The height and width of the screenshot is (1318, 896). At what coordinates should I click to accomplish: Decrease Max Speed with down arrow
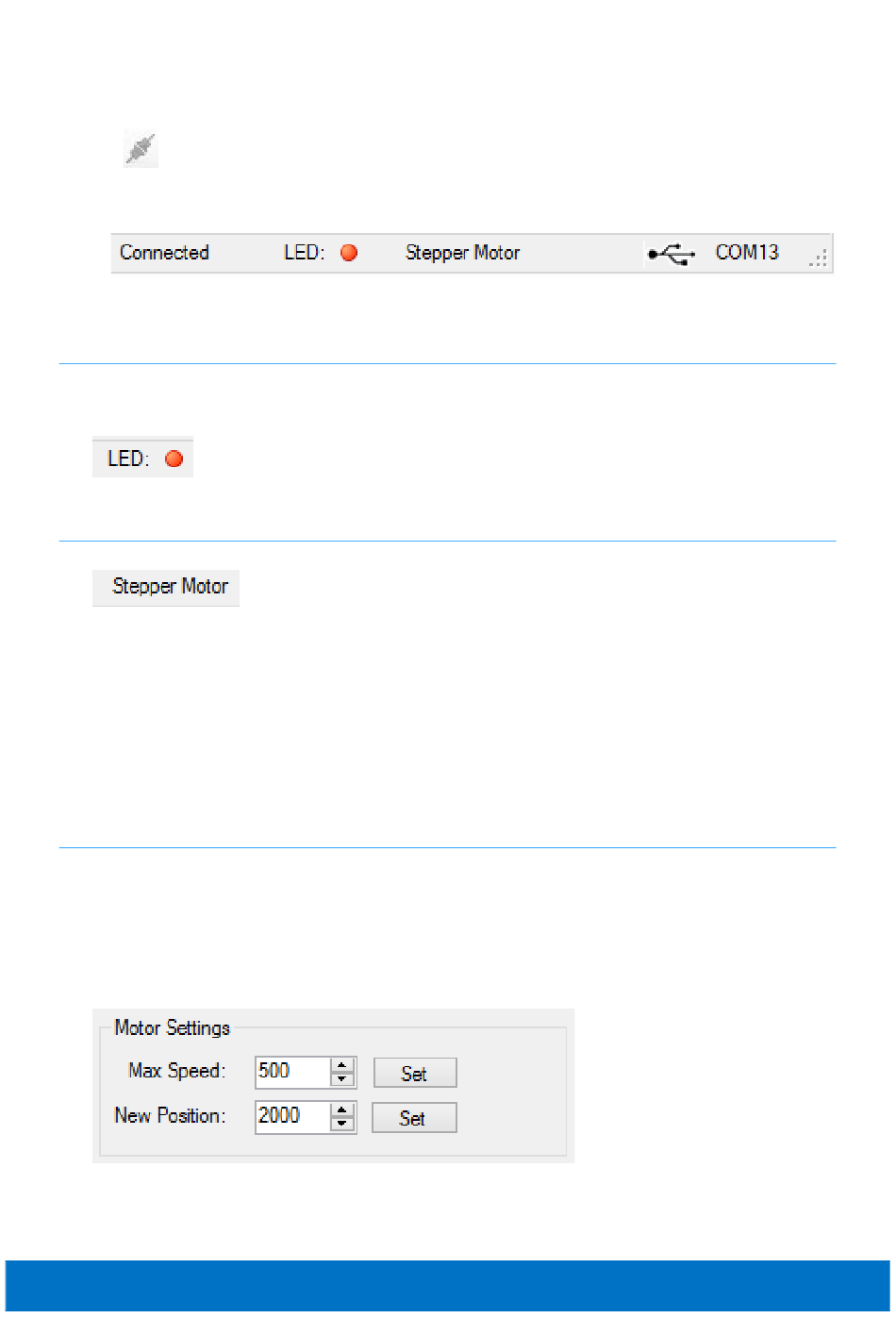coord(342,1079)
